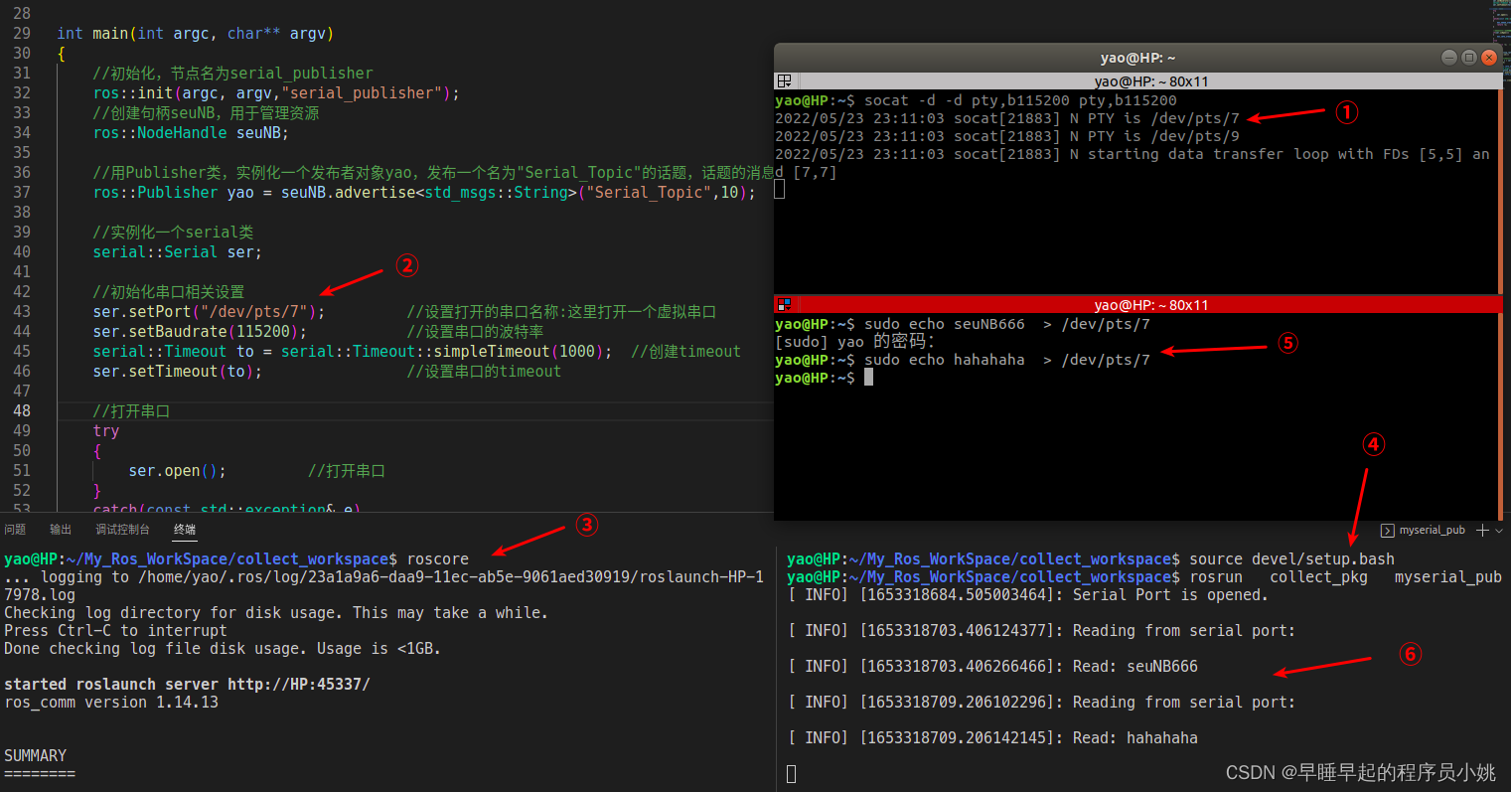Add a new terminal with the plus icon

pos(1482,531)
